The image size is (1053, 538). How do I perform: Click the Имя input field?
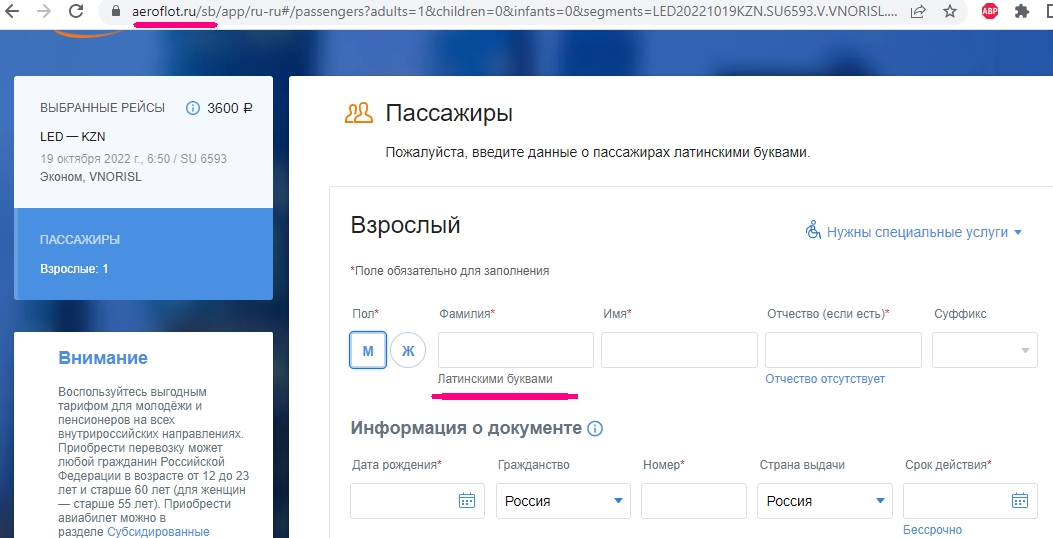(x=679, y=350)
